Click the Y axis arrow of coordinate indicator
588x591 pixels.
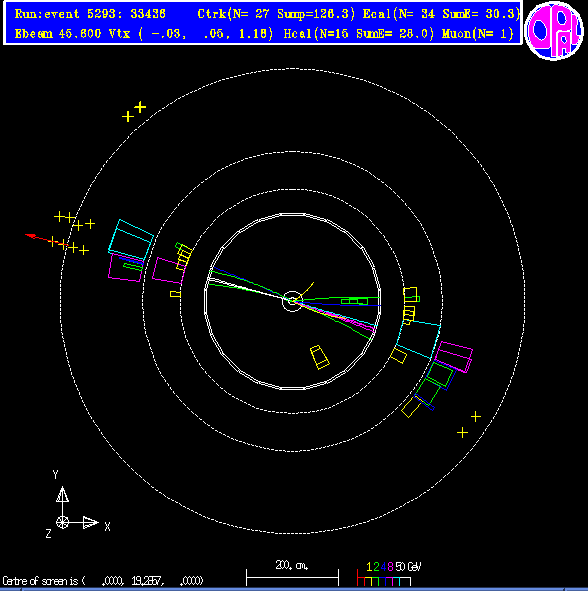[63, 494]
